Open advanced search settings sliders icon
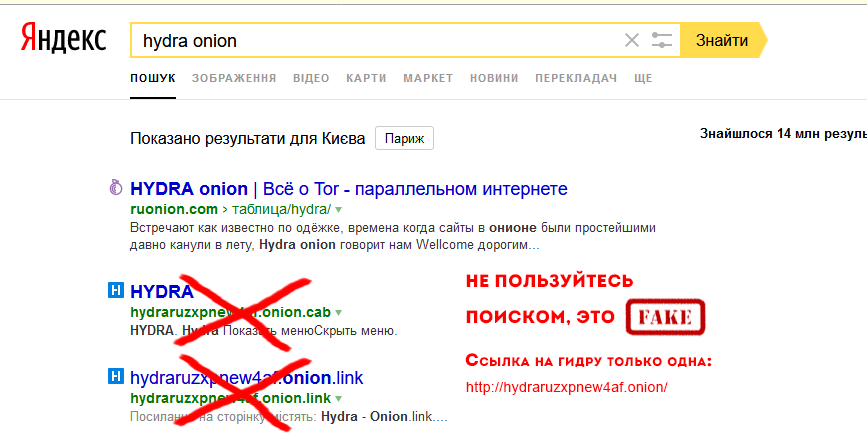Image resolution: width=867 pixels, height=444 pixels. click(x=661, y=40)
